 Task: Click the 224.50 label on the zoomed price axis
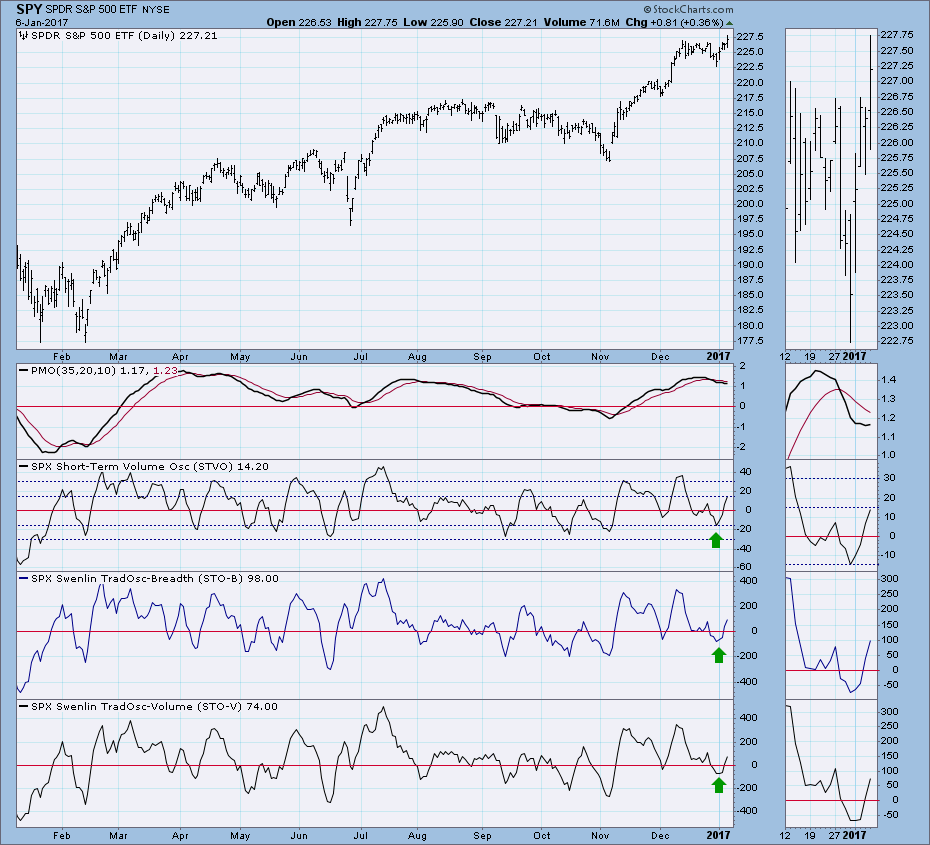coord(897,234)
